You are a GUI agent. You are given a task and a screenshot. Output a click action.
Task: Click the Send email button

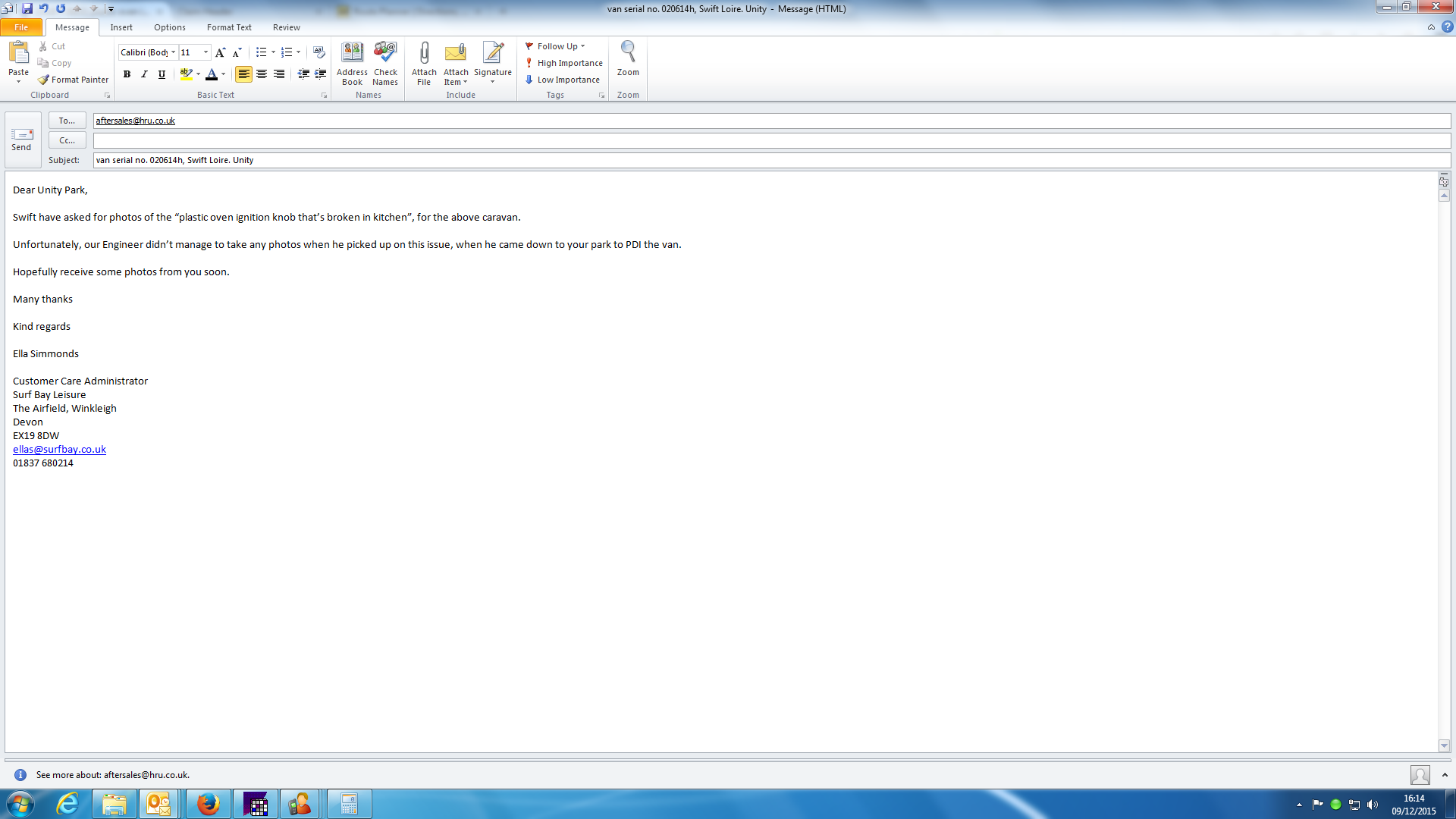[21, 139]
